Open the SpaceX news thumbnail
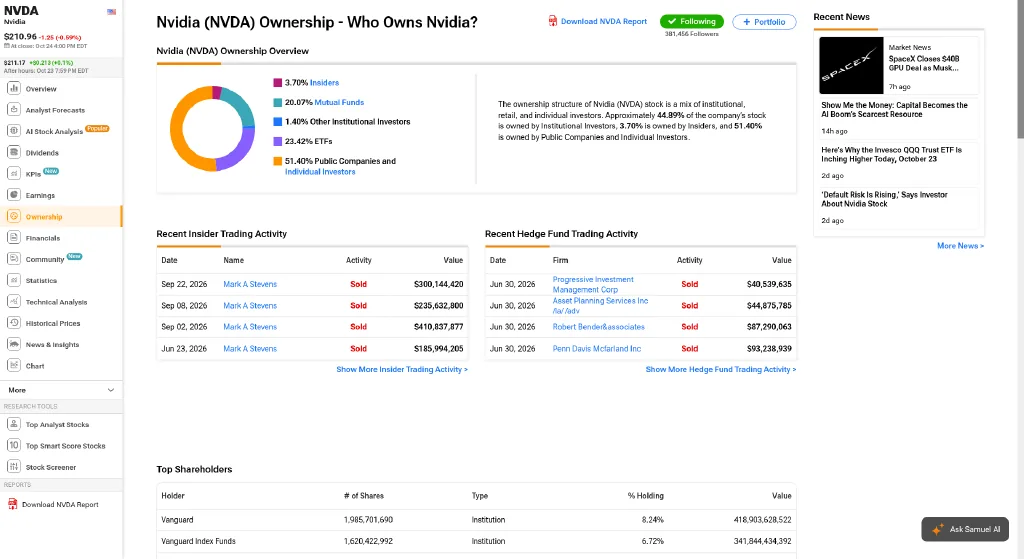 pyautogui.click(x=851, y=65)
